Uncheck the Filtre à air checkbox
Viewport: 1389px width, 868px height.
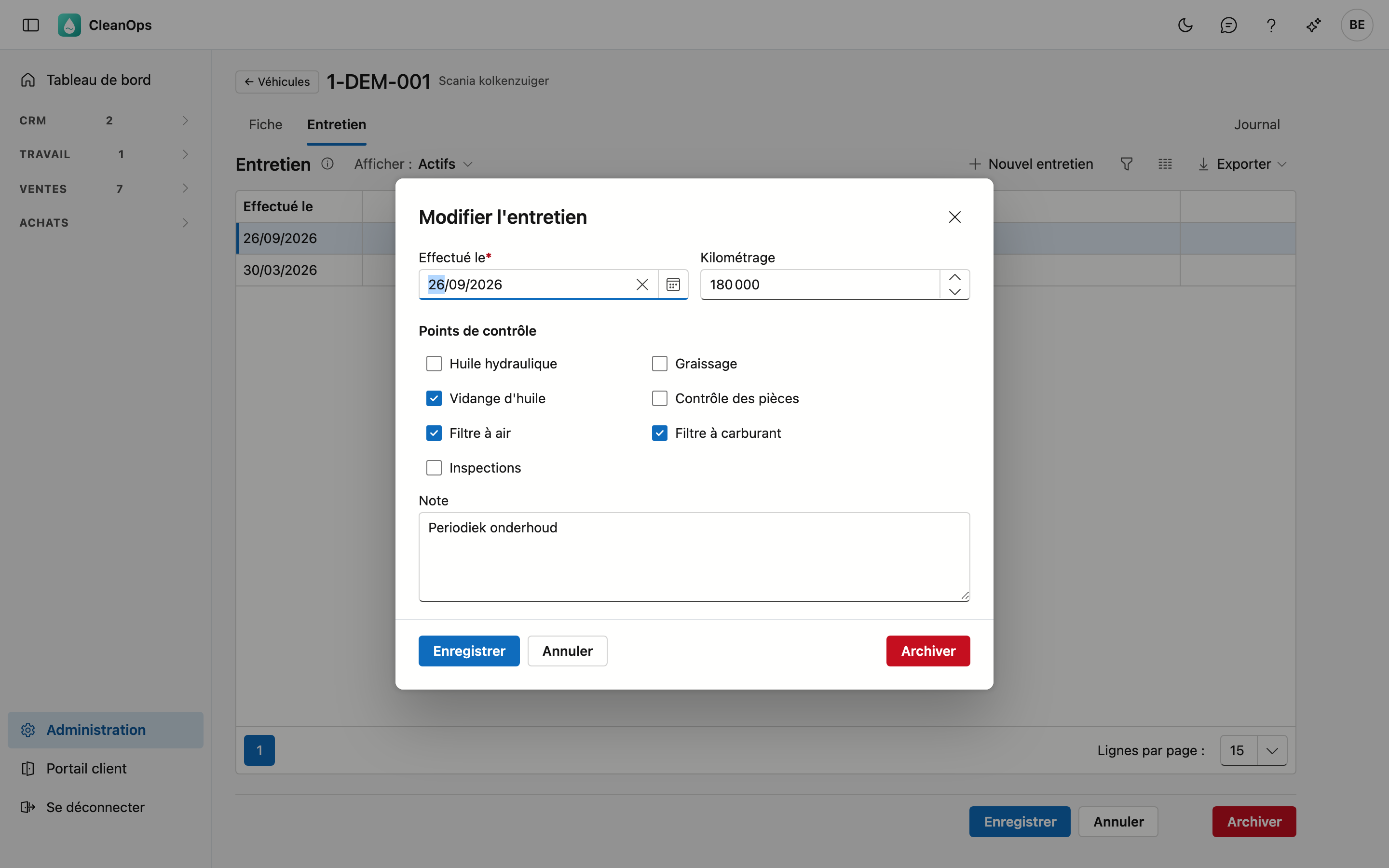pyautogui.click(x=434, y=434)
